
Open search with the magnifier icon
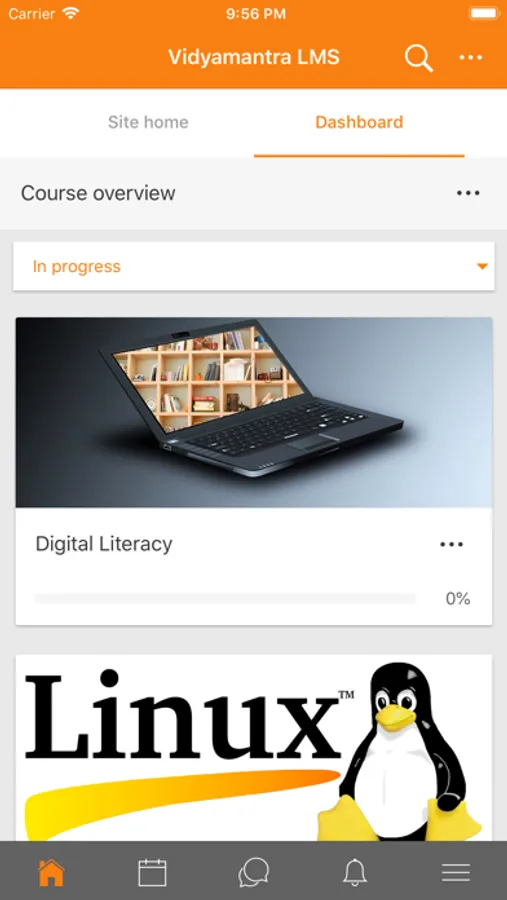(x=419, y=58)
